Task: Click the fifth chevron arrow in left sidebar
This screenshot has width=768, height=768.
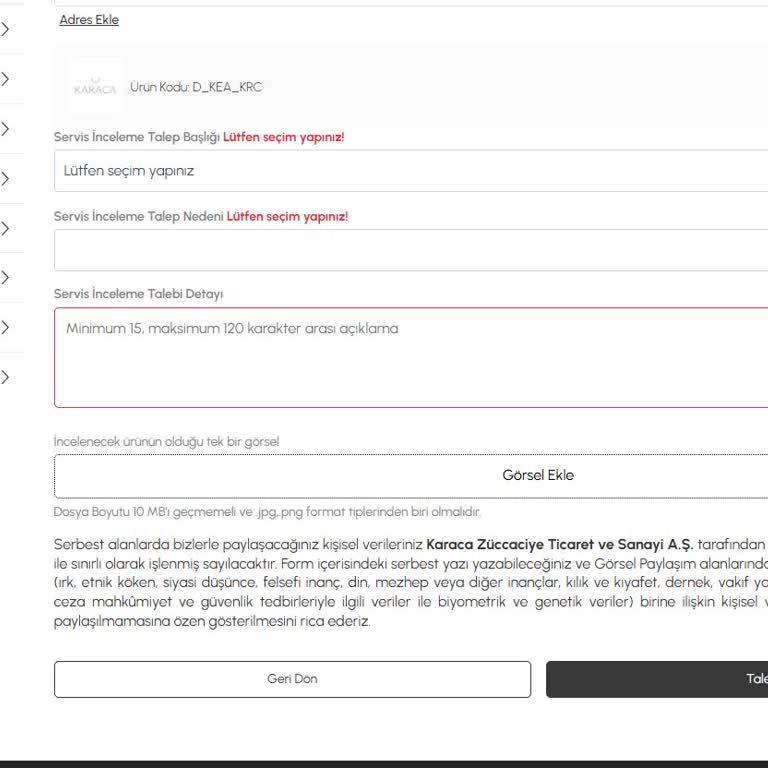Action: coord(5,228)
